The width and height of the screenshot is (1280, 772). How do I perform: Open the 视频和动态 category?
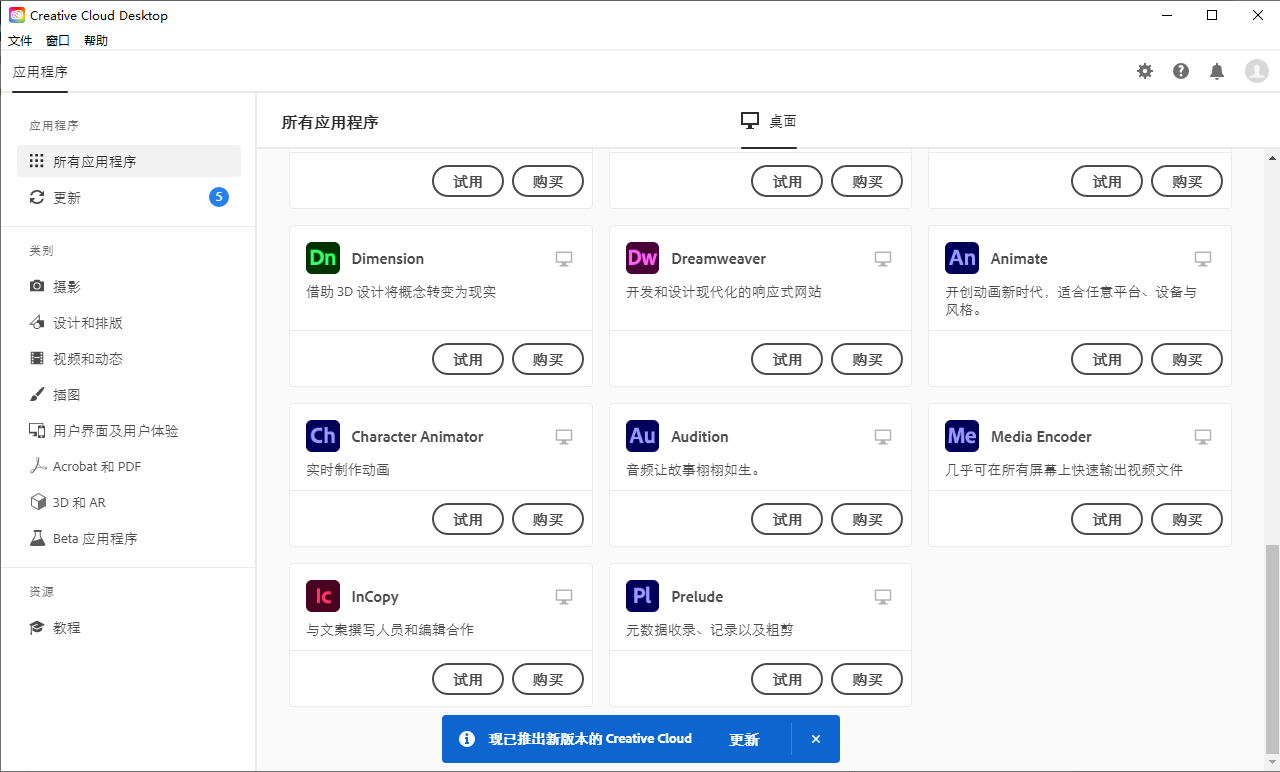click(x=129, y=358)
